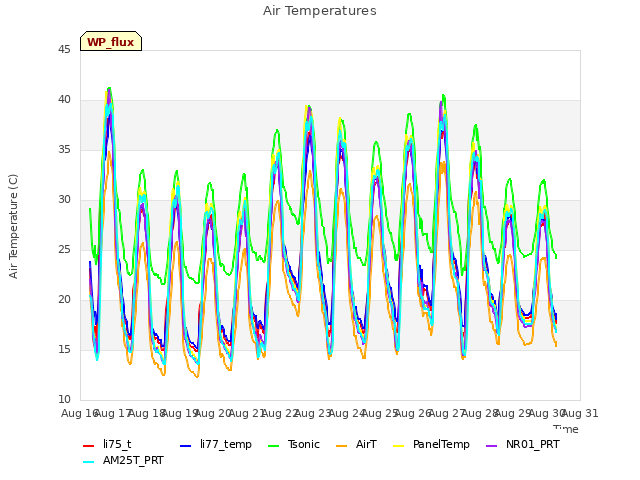Click the green Tsonic color marker
The width and height of the screenshot is (640, 480).
tap(273, 446)
